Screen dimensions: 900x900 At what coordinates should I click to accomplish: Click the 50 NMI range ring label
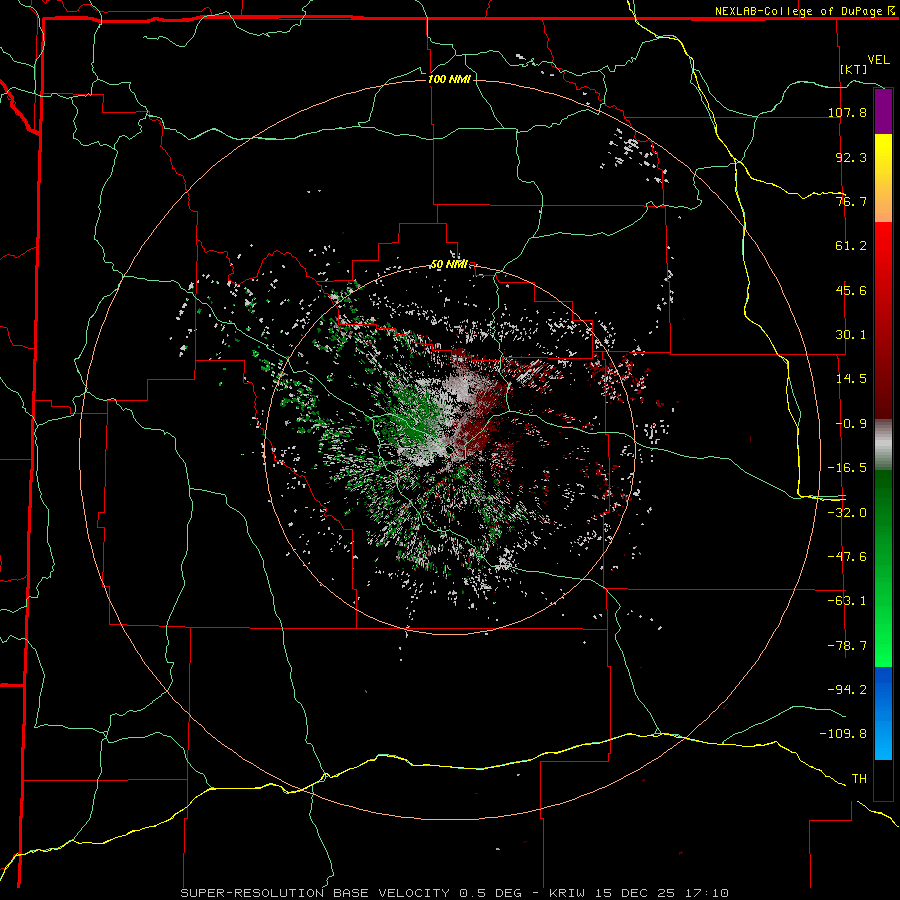(x=449, y=265)
